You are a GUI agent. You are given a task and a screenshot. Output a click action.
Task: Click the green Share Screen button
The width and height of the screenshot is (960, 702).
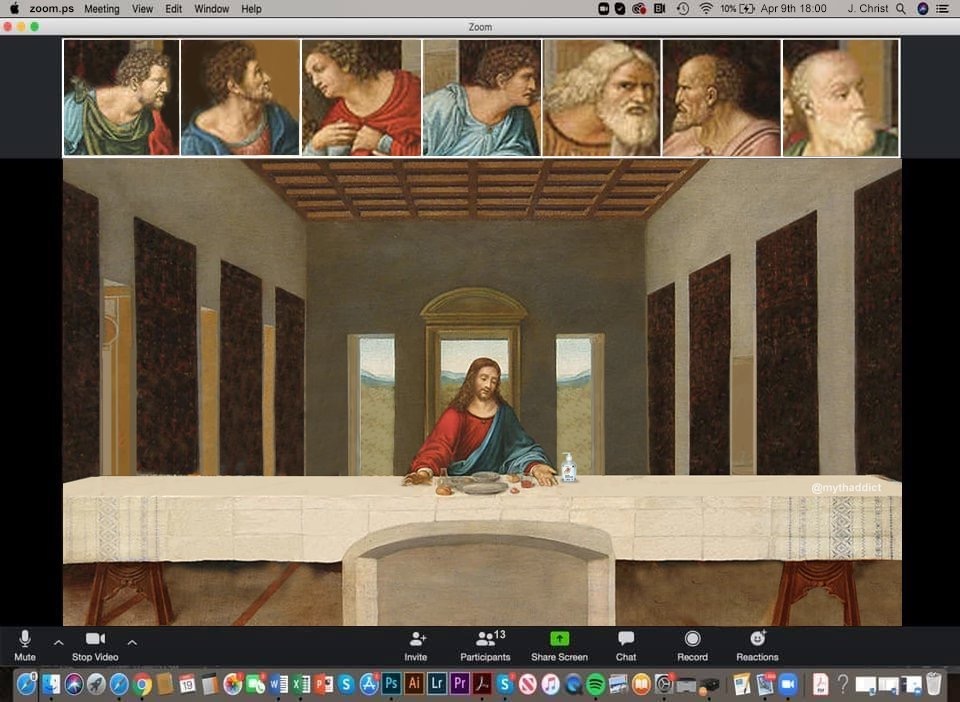coord(559,645)
